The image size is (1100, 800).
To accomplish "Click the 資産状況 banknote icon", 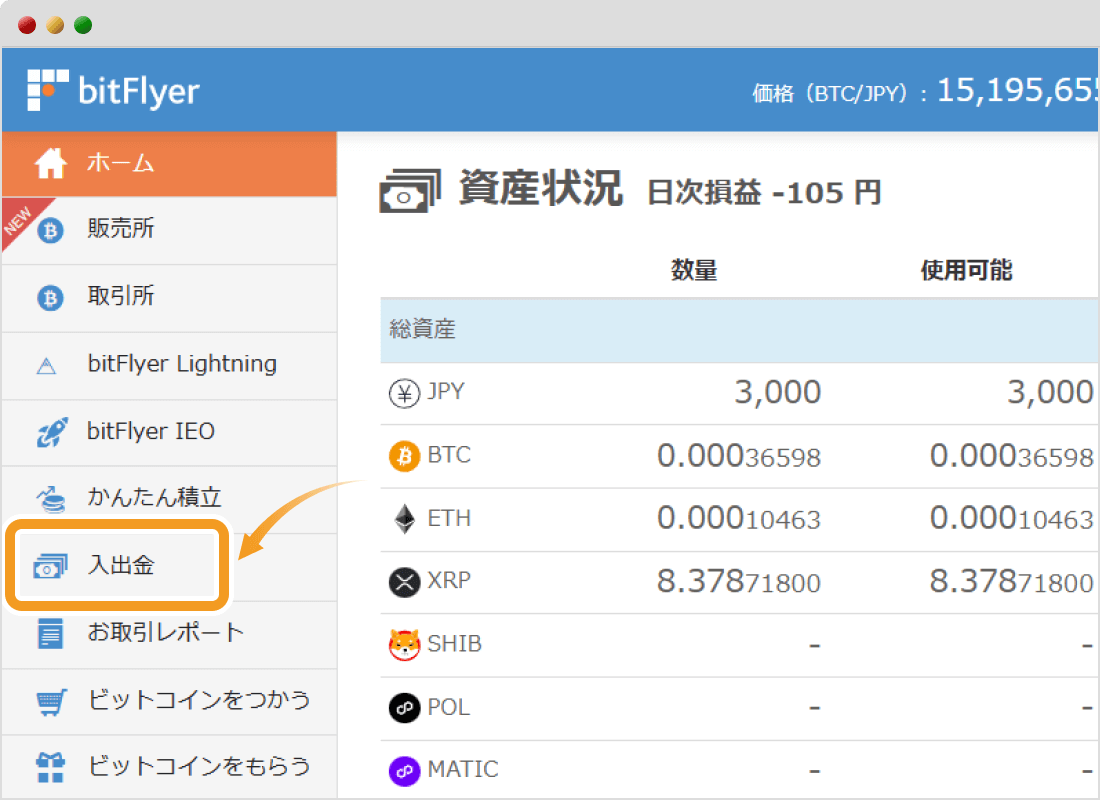I will pos(409,188).
